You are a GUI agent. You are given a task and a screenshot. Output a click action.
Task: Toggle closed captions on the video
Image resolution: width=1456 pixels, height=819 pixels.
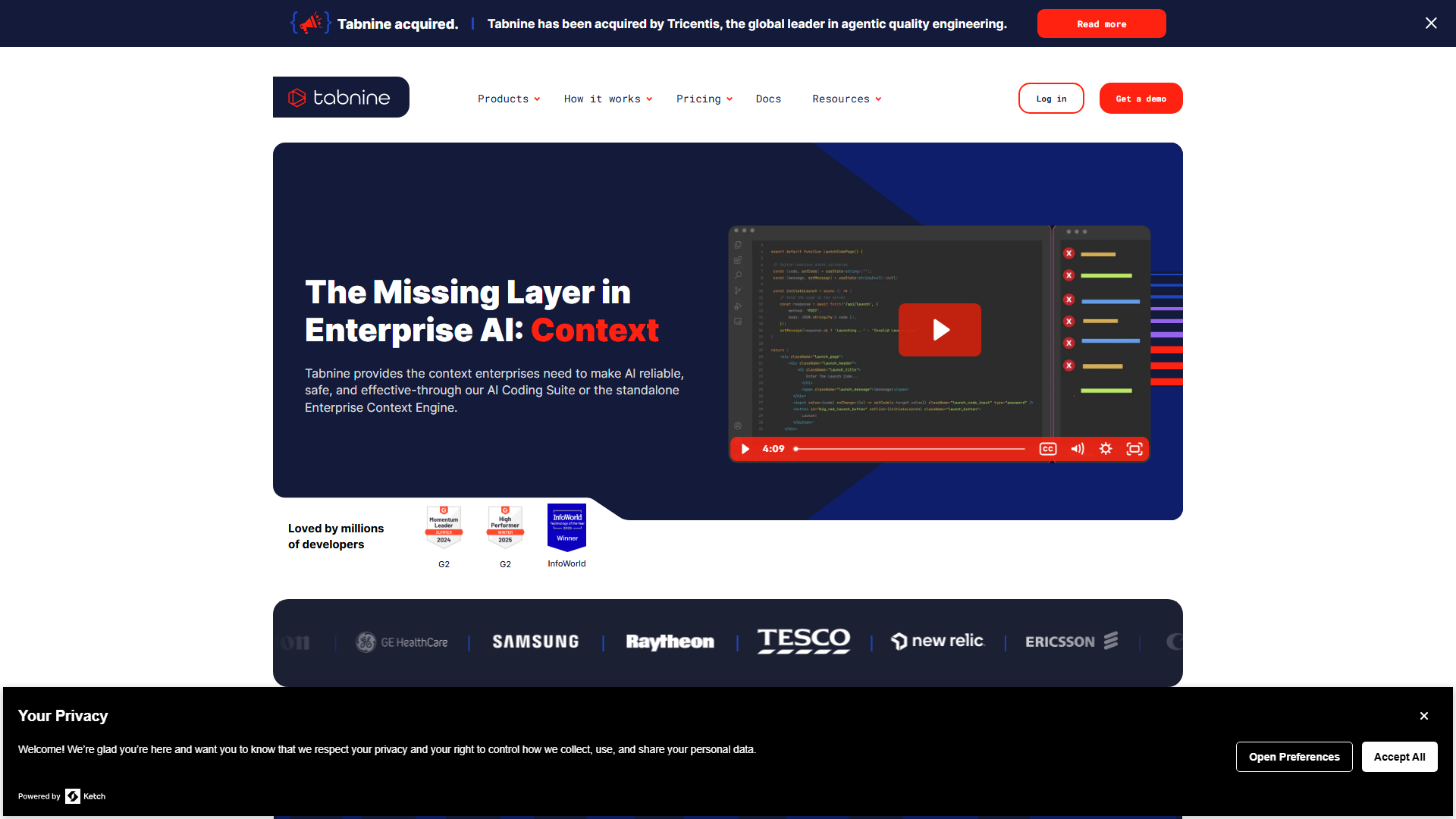pyautogui.click(x=1048, y=449)
